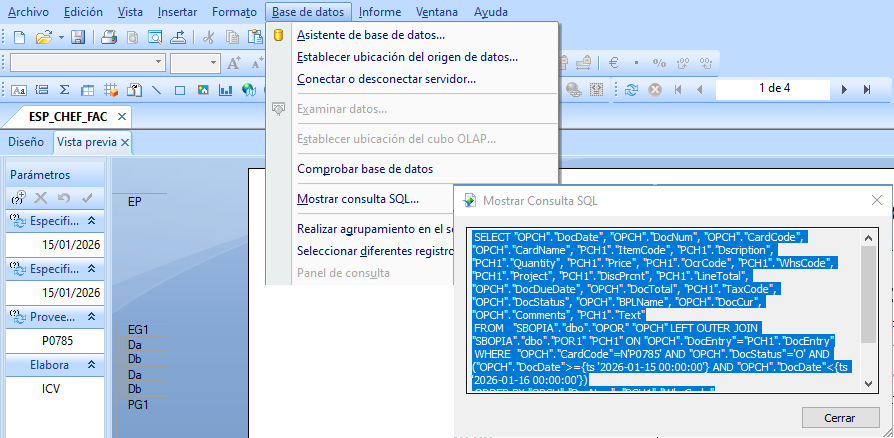Click the Save icon in the toolbar
This screenshot has height=438, width=894.
click(77, 37)
